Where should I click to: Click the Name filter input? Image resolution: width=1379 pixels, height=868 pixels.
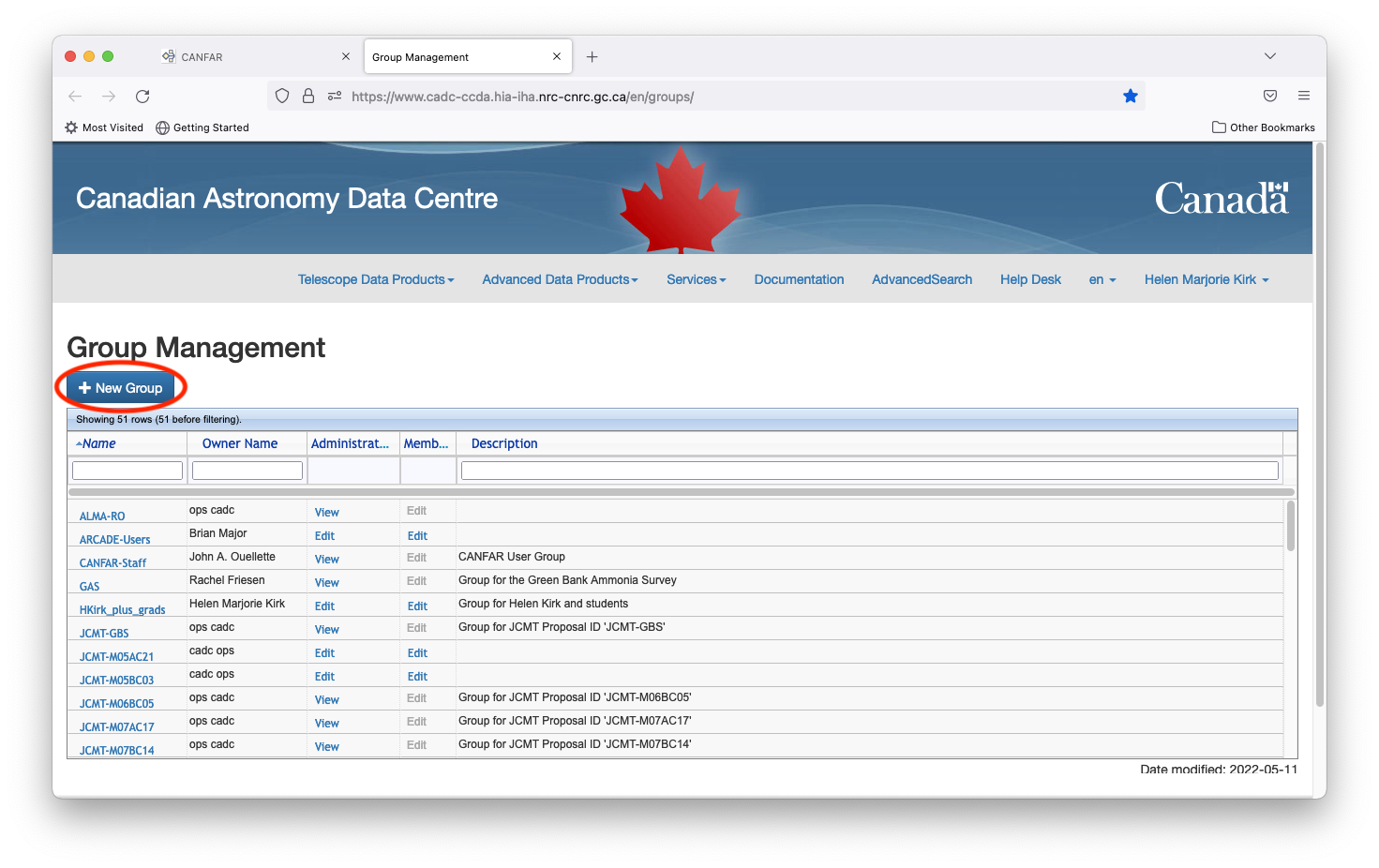pos(127,471)
